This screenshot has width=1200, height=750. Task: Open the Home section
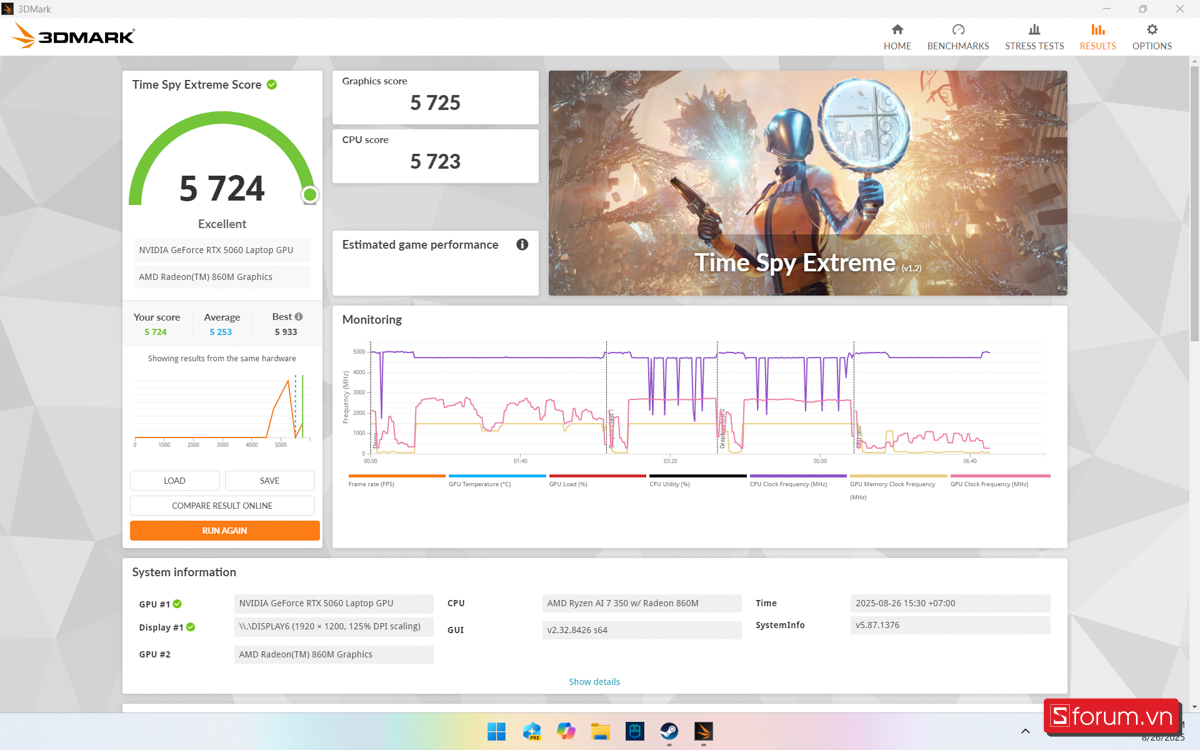coord(897,37)
